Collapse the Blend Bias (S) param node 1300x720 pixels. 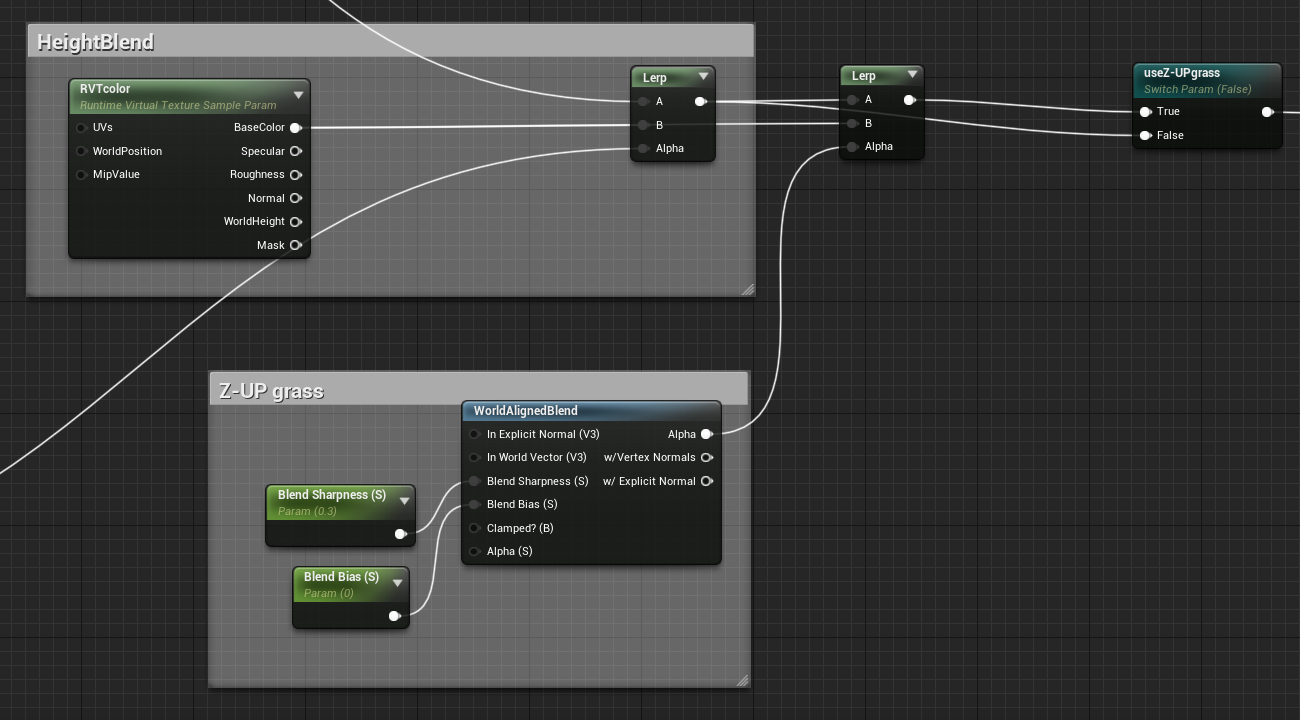point(397,584)
